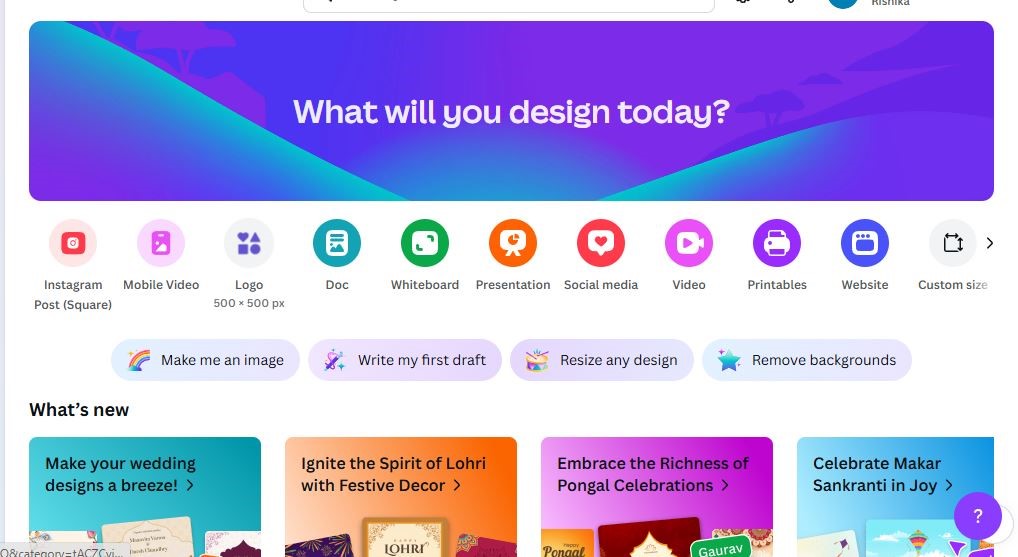The width and height of the screenshot is (1018, 557).
Task: Select Write my first draft
Action: [x=405, y=360]
